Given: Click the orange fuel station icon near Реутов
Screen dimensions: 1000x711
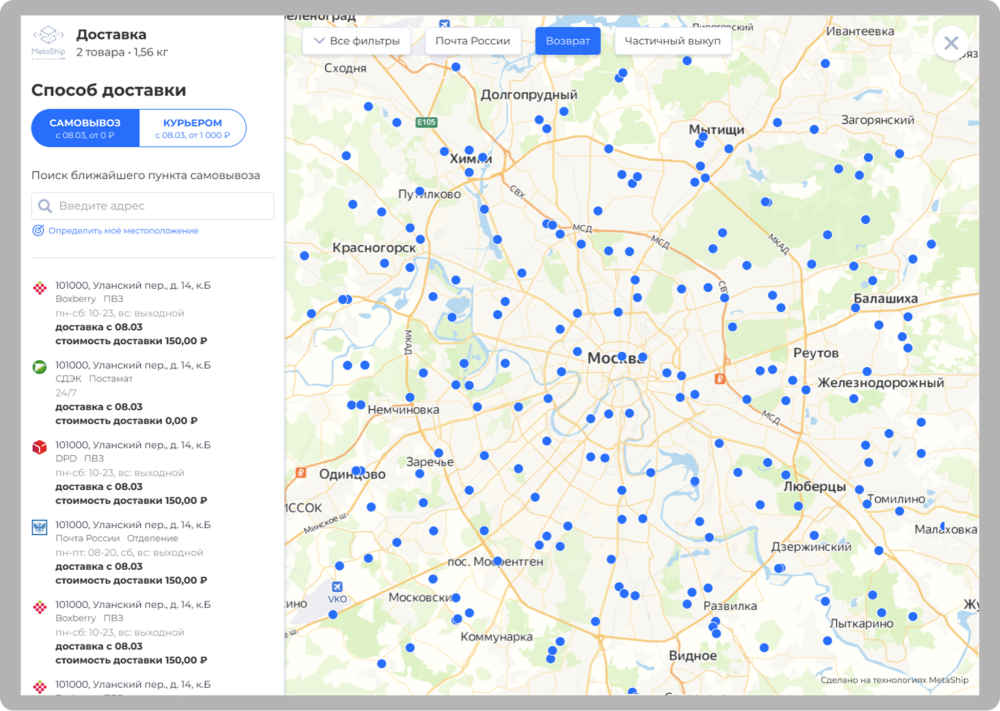Looking at the screenshot, I should tap(720, 379).
